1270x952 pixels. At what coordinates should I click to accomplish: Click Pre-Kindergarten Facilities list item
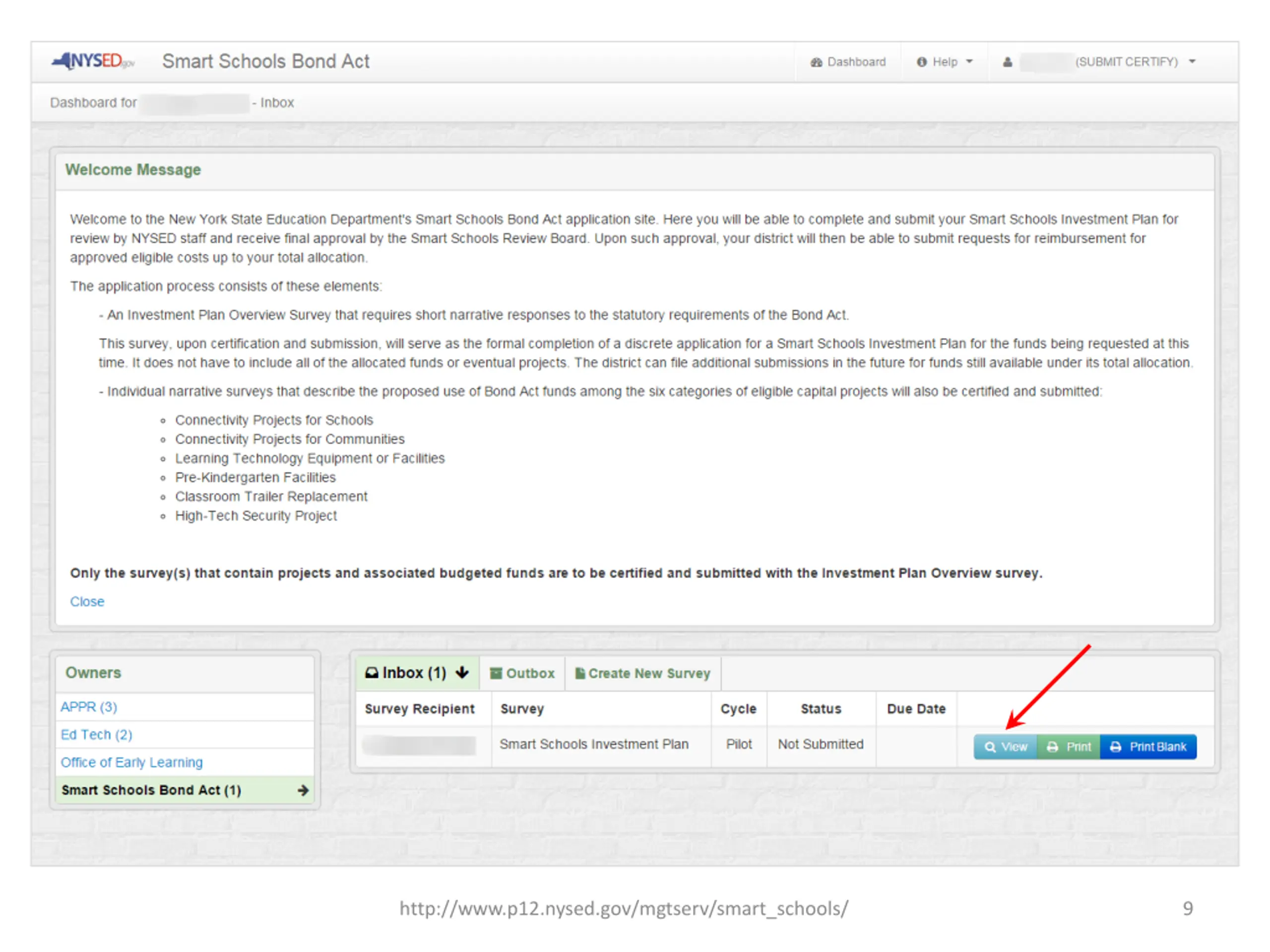tap(255, 477)
